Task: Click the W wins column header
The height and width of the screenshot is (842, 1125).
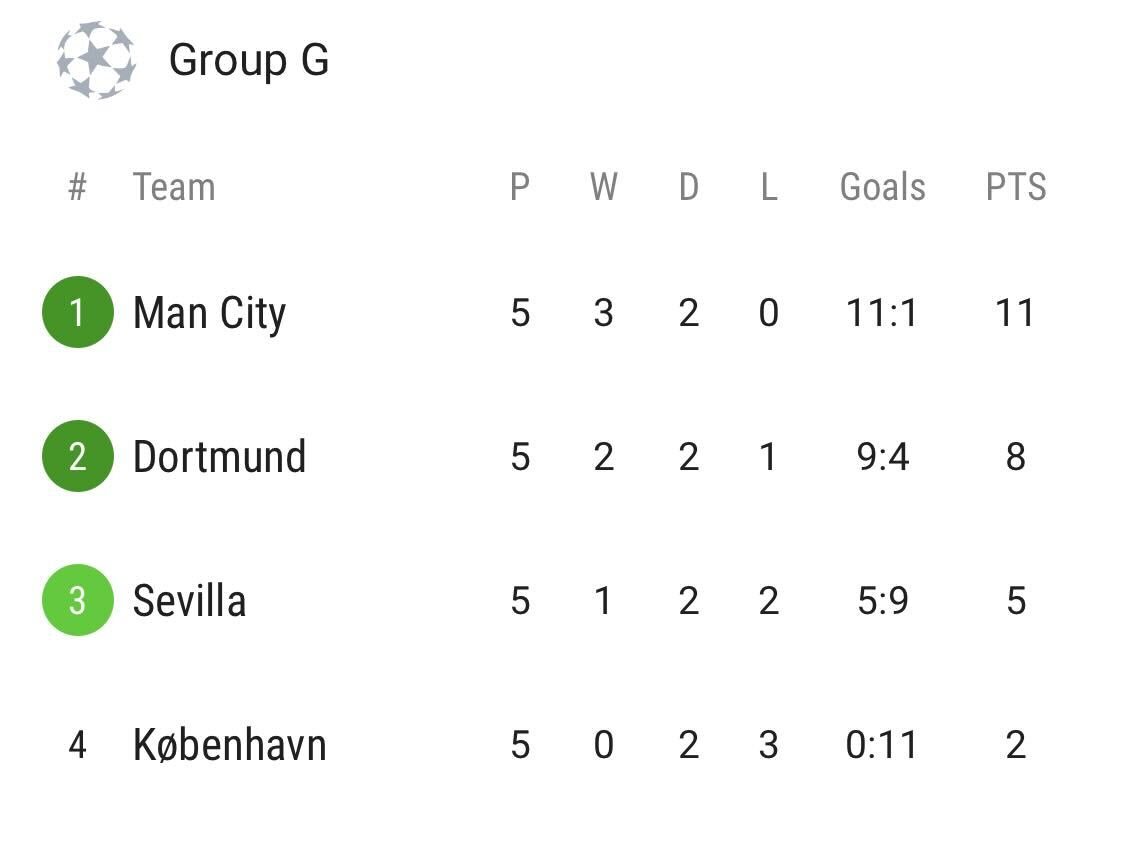Action: tap(603, 187)
